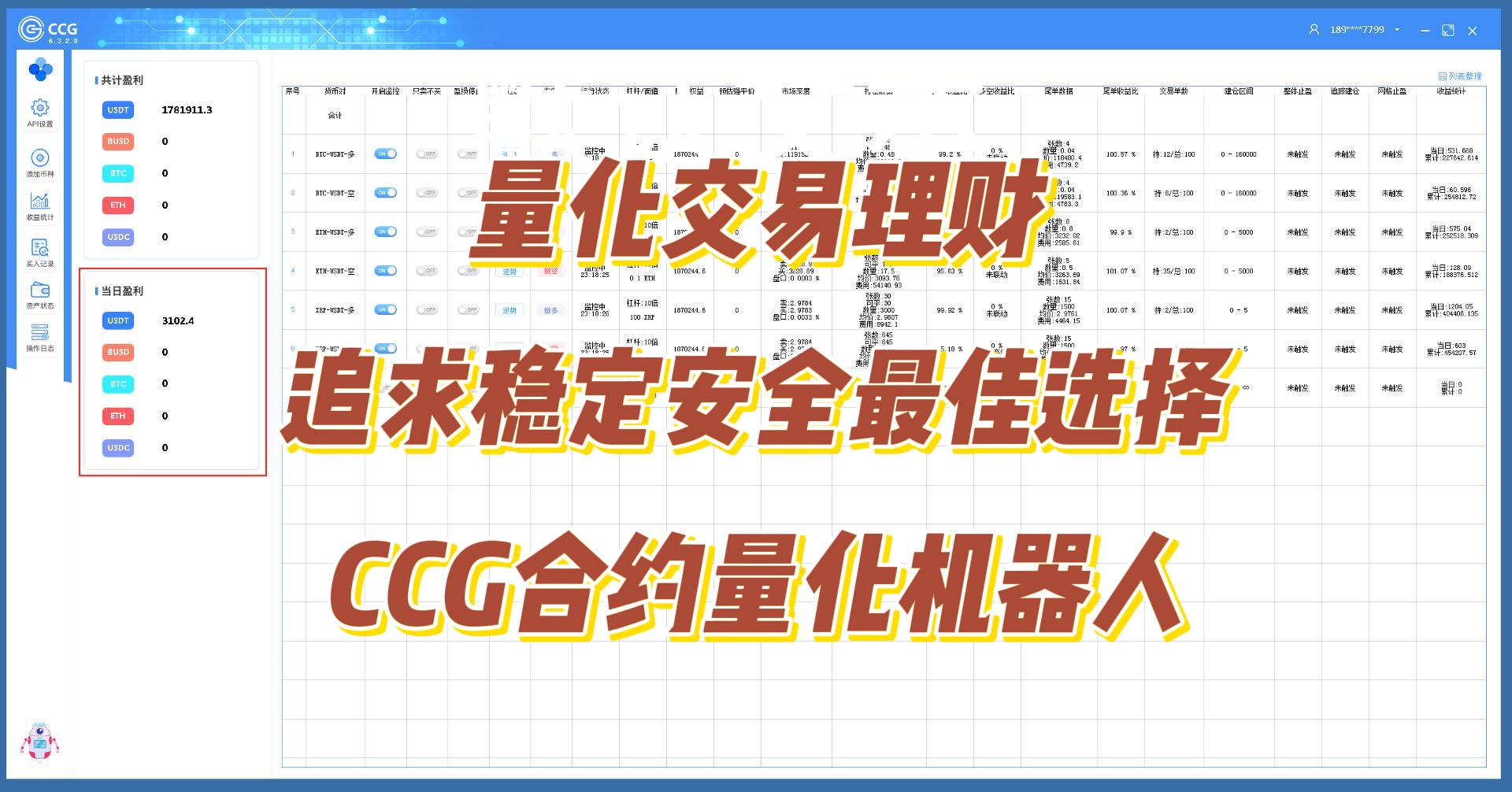Select the XRP-USDT-多 currency pair cell
Viewport: 1512px width, 792px height.
click(x=335, y=310)
